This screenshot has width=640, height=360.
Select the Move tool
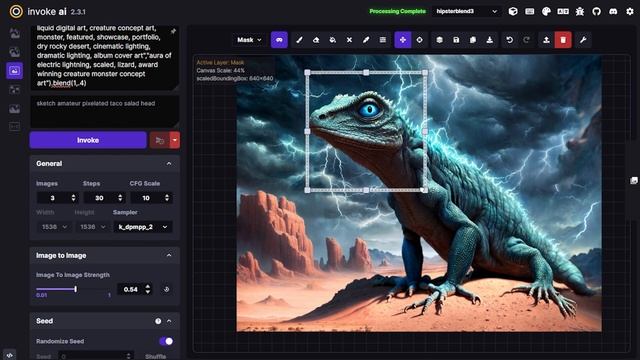(403, 40)
